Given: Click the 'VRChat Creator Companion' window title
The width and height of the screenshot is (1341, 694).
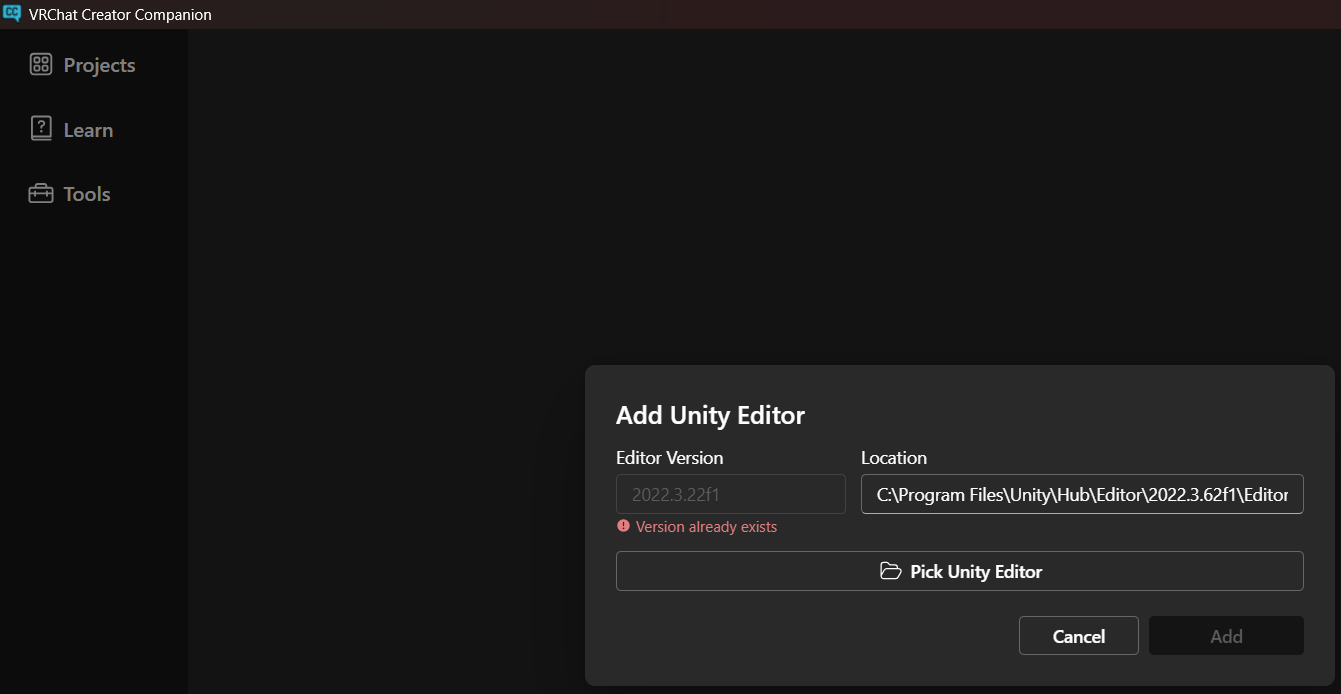Looking at the screenshot, I should (120, 15).
